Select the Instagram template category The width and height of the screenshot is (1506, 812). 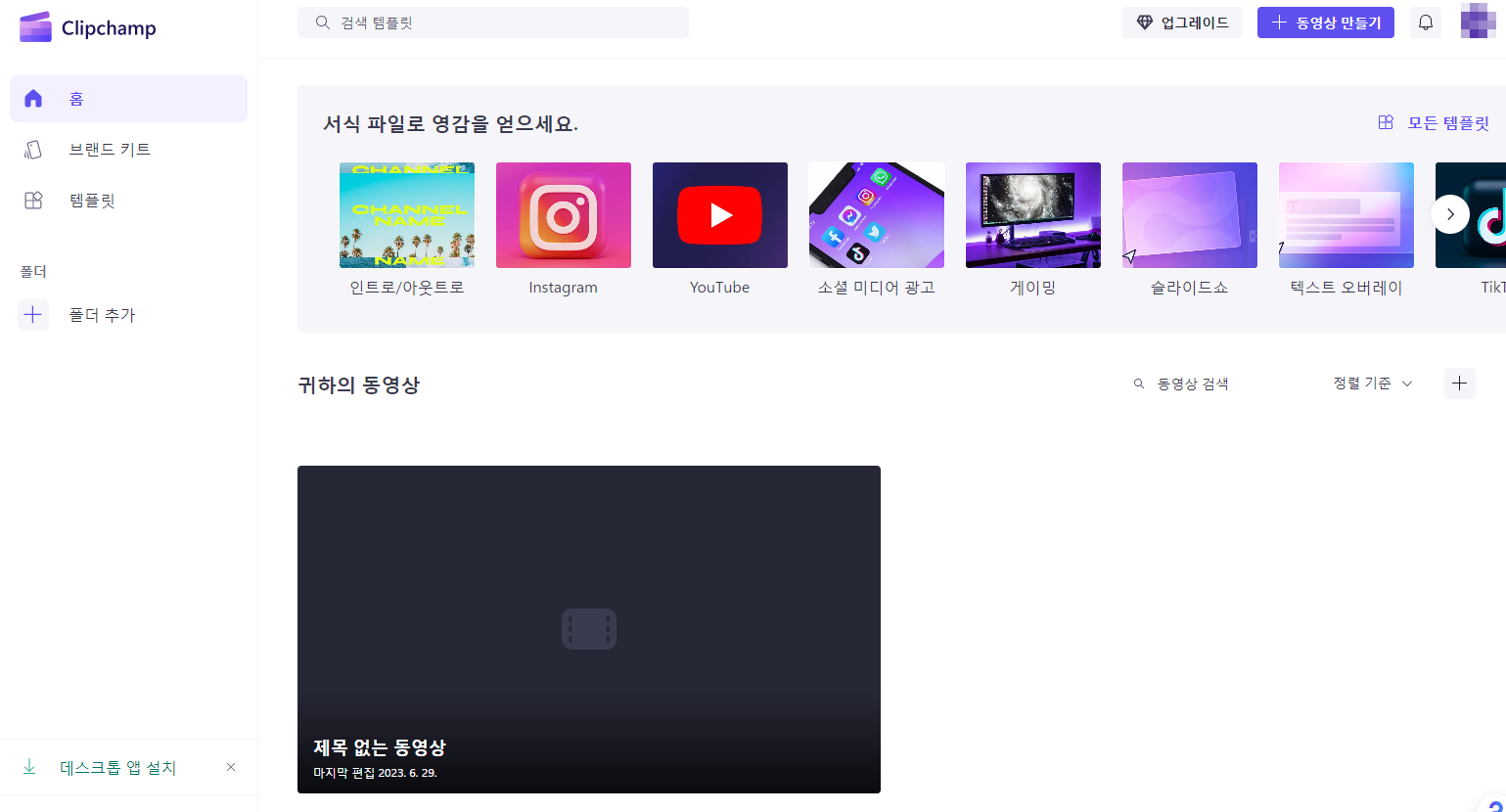point(564,214)
